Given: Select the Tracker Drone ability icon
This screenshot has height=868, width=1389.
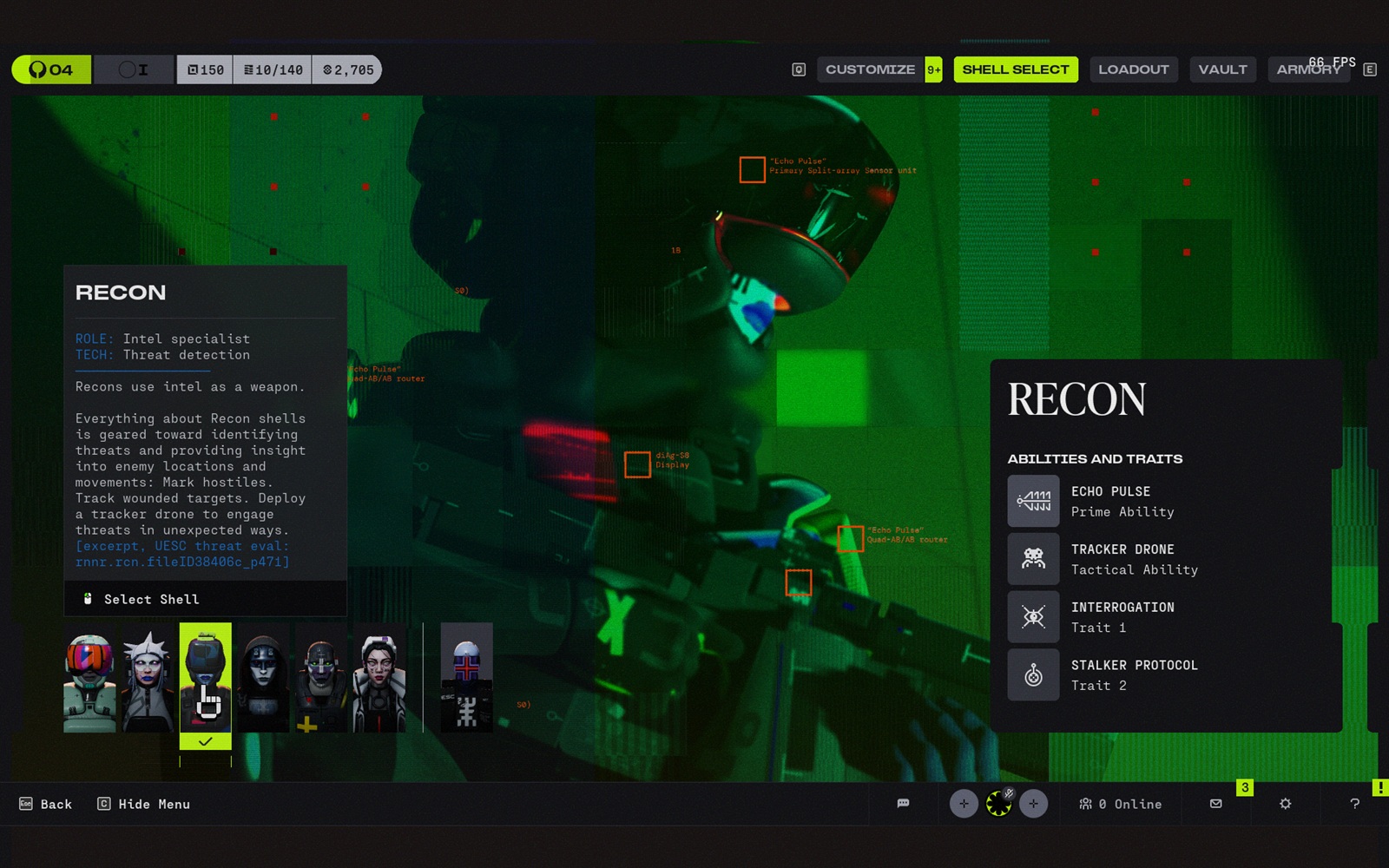Looking at the screenshot, I should [1033, 559].
